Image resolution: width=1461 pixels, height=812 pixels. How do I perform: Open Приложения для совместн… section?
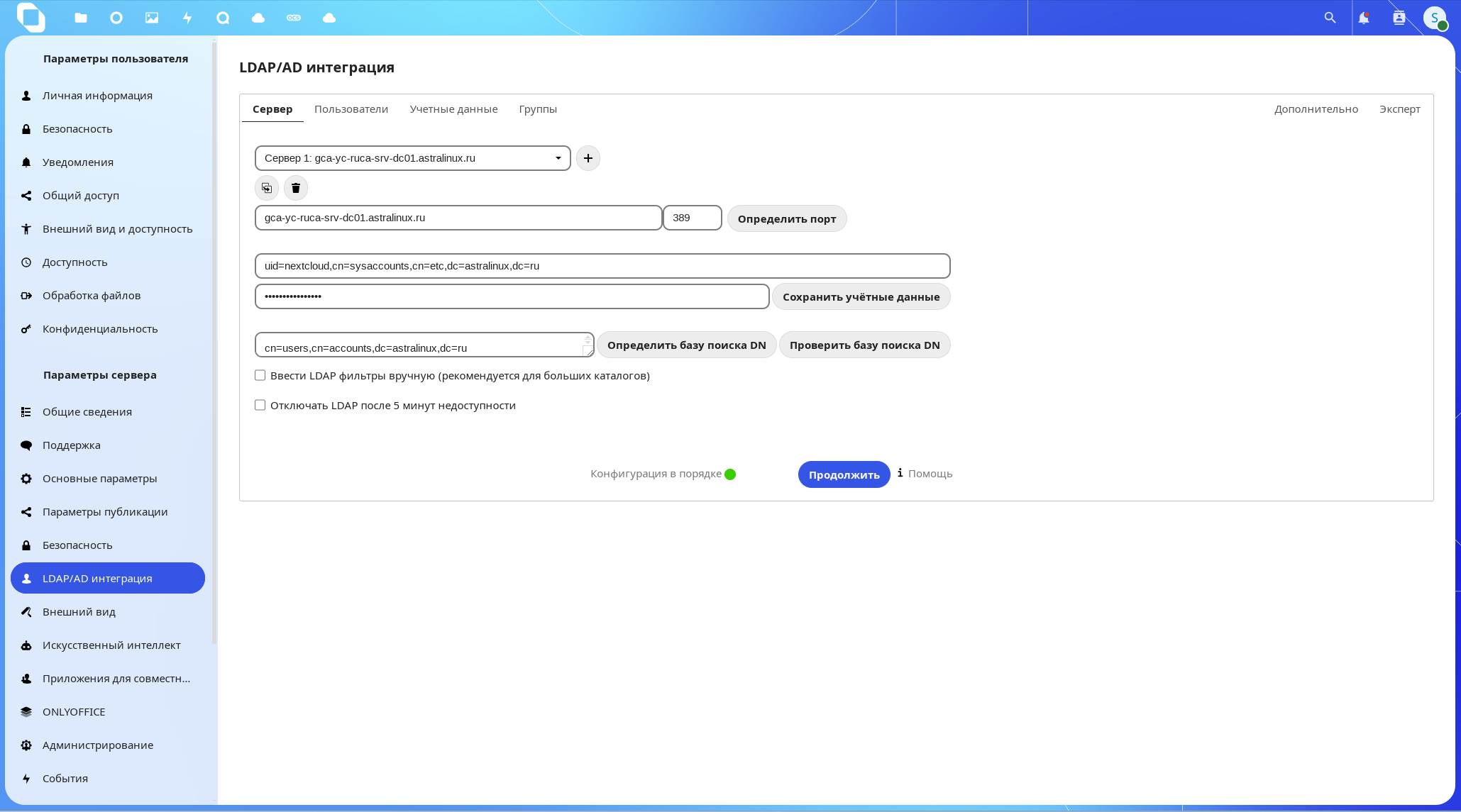108,679
